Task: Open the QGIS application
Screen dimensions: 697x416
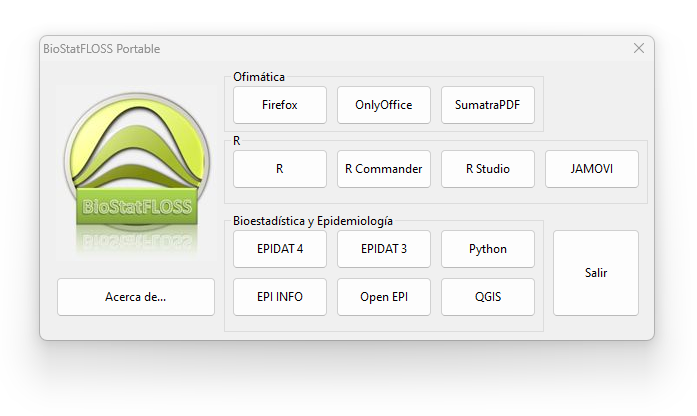Action: [488, 297]
